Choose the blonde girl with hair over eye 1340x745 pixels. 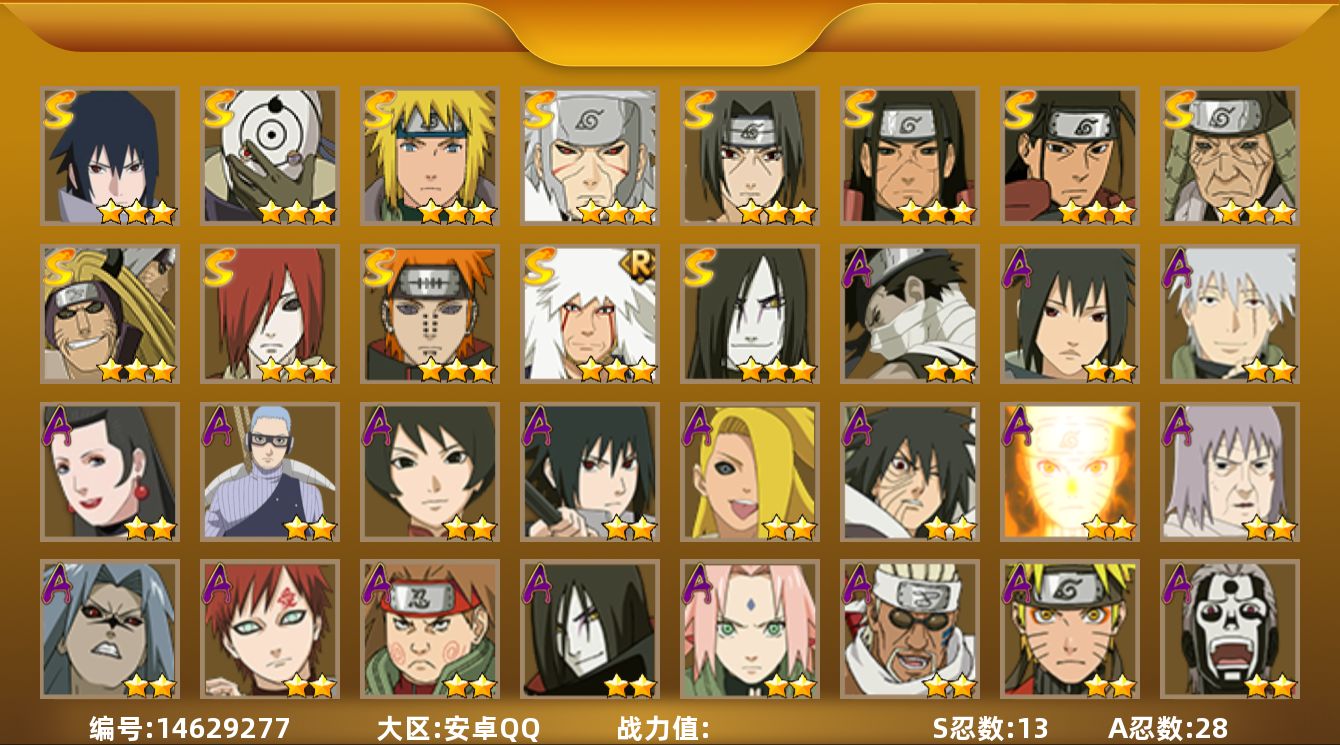750,471
